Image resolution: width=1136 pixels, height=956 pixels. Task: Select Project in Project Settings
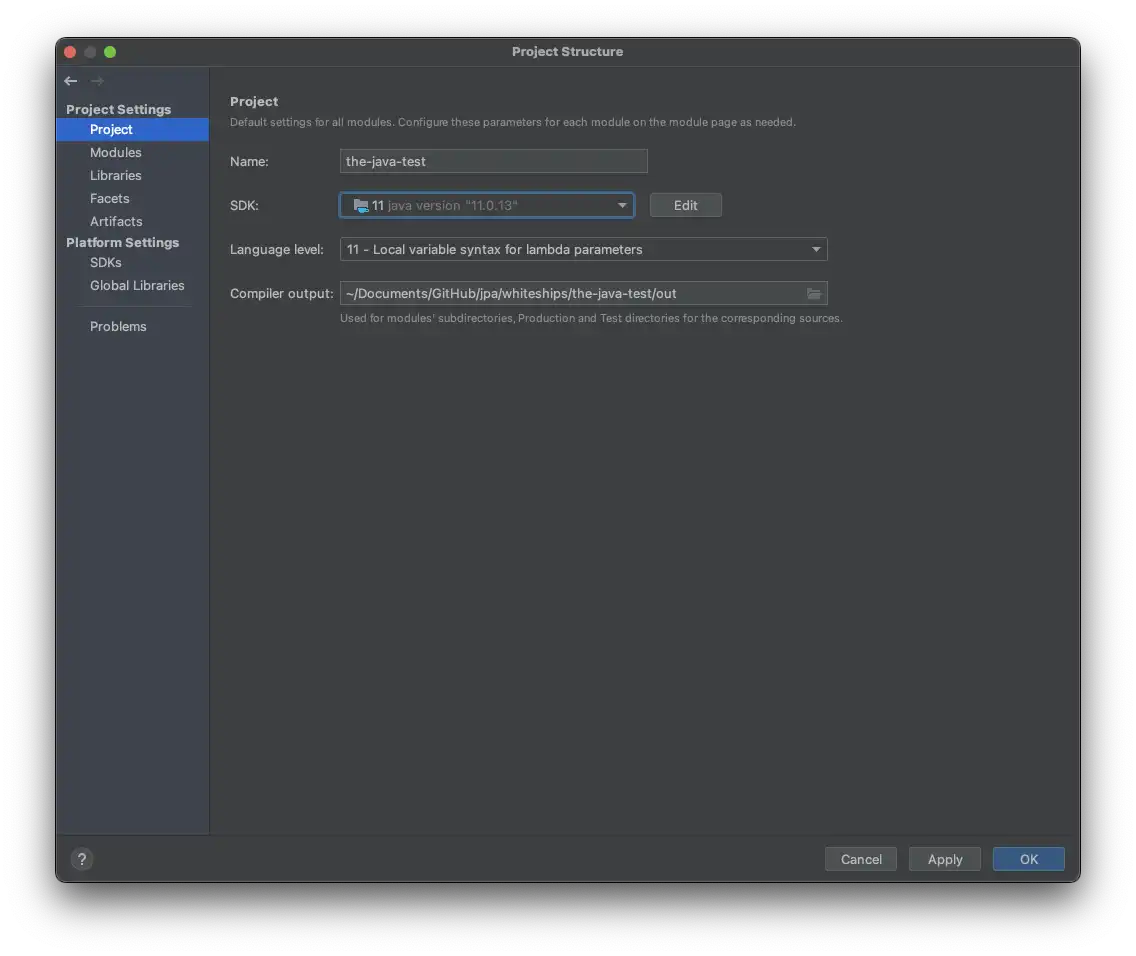(133, 130)
